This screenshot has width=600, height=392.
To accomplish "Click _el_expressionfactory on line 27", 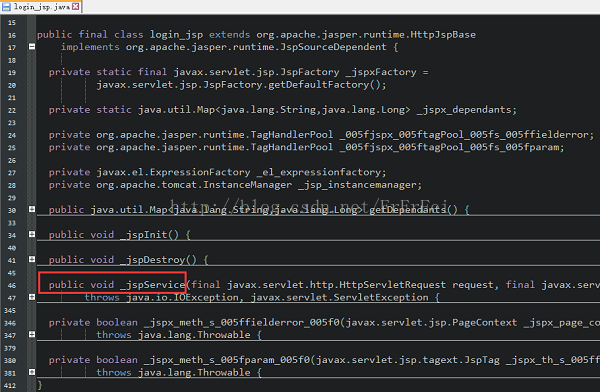I will 318,172.
